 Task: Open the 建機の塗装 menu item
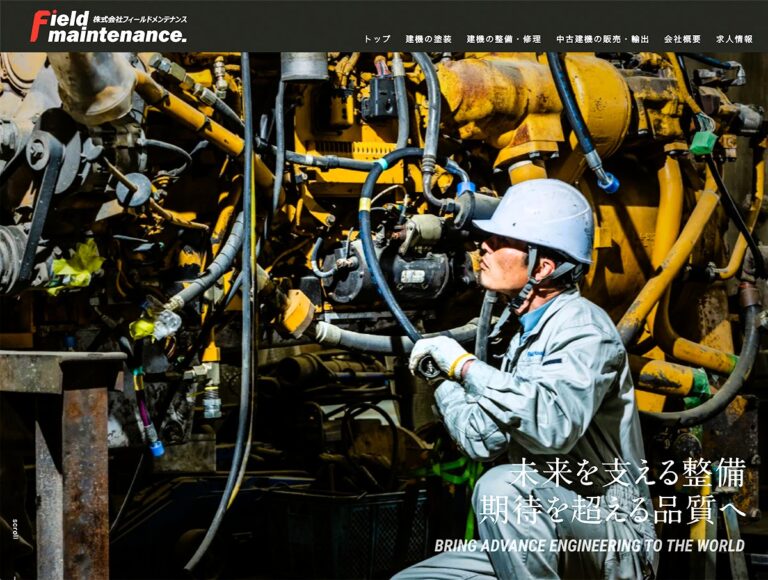(428, 39)
